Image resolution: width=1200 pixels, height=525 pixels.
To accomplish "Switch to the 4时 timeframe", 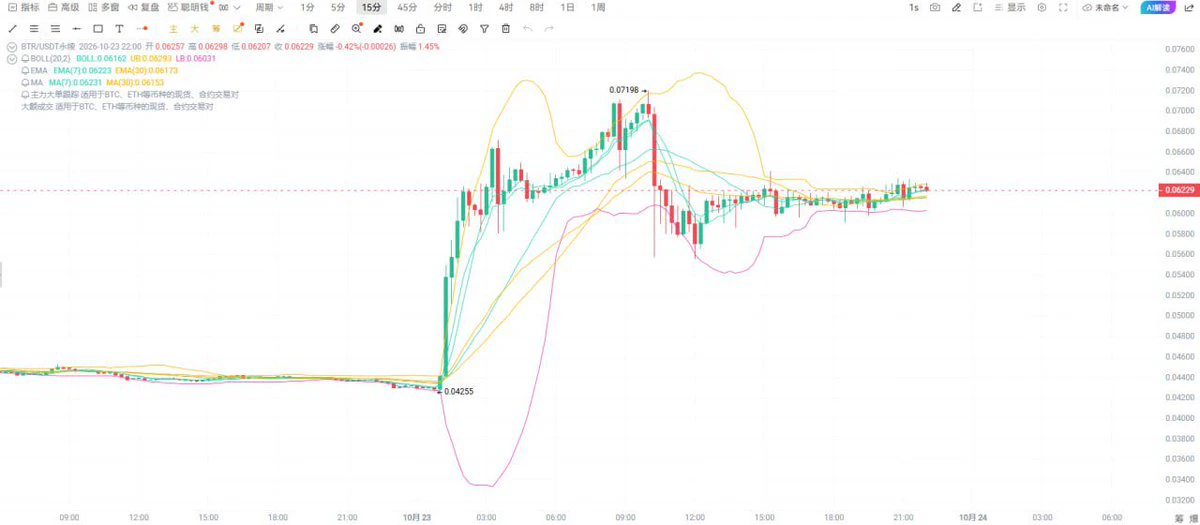I will [506, 8].
